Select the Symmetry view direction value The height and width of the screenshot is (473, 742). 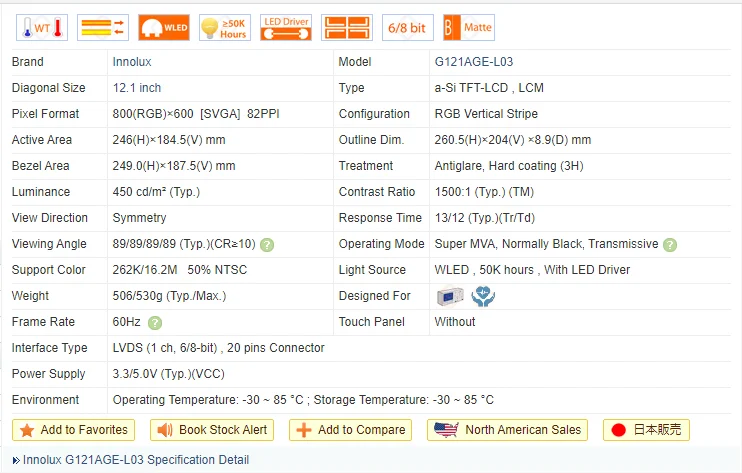pyautogui.click(x=139, y=218)
